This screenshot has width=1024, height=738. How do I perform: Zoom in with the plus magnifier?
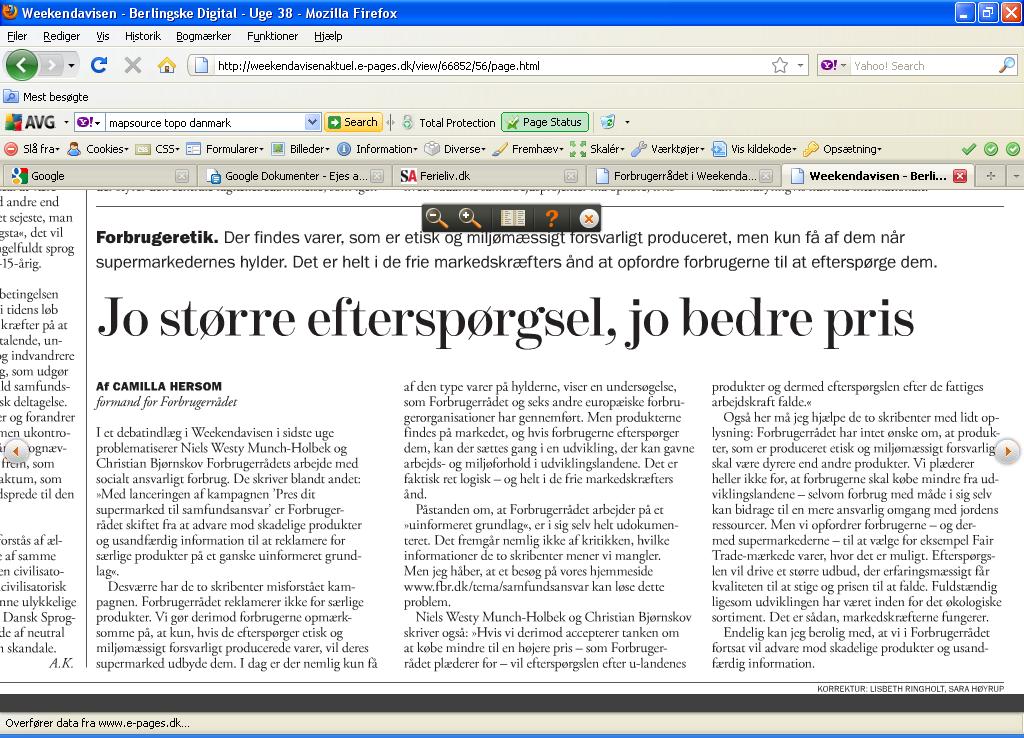pyautogui.click(x=470, y=218)
